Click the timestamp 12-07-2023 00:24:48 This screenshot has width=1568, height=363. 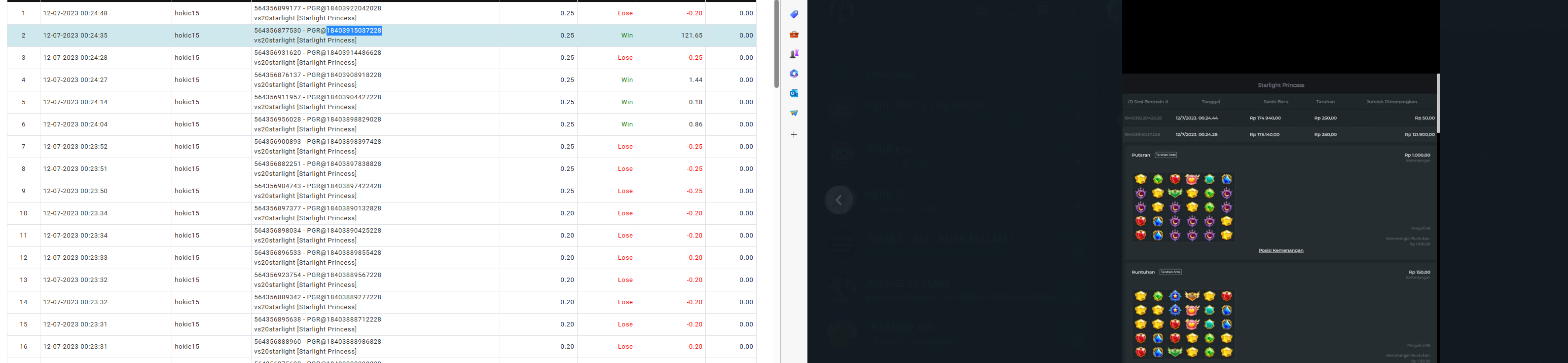point(75,13)
